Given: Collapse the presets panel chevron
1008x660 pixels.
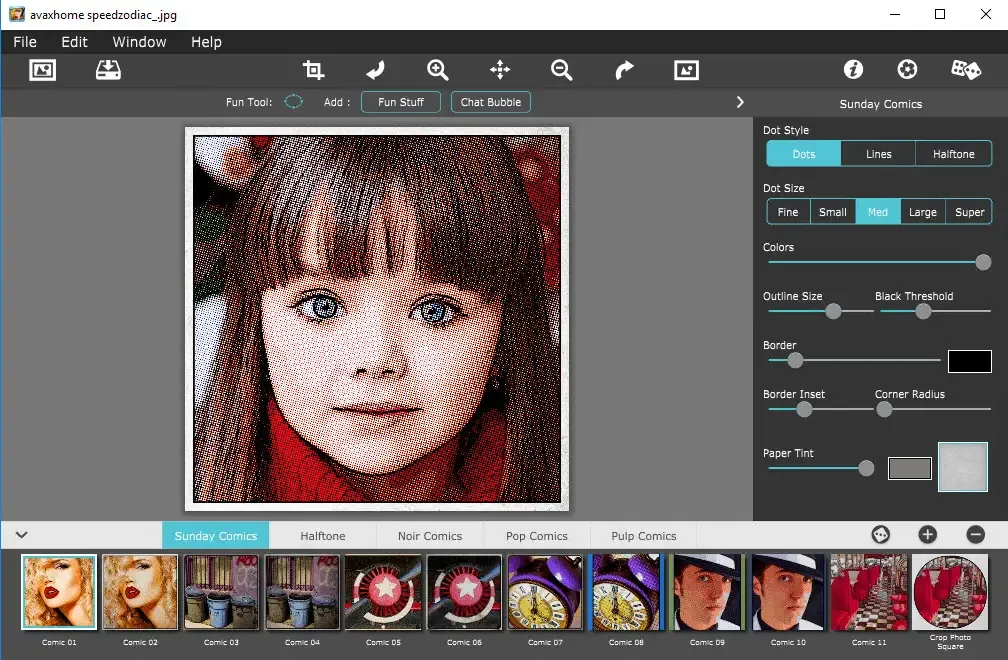Looking at the screenshot, I should click(x=21, y=535).
